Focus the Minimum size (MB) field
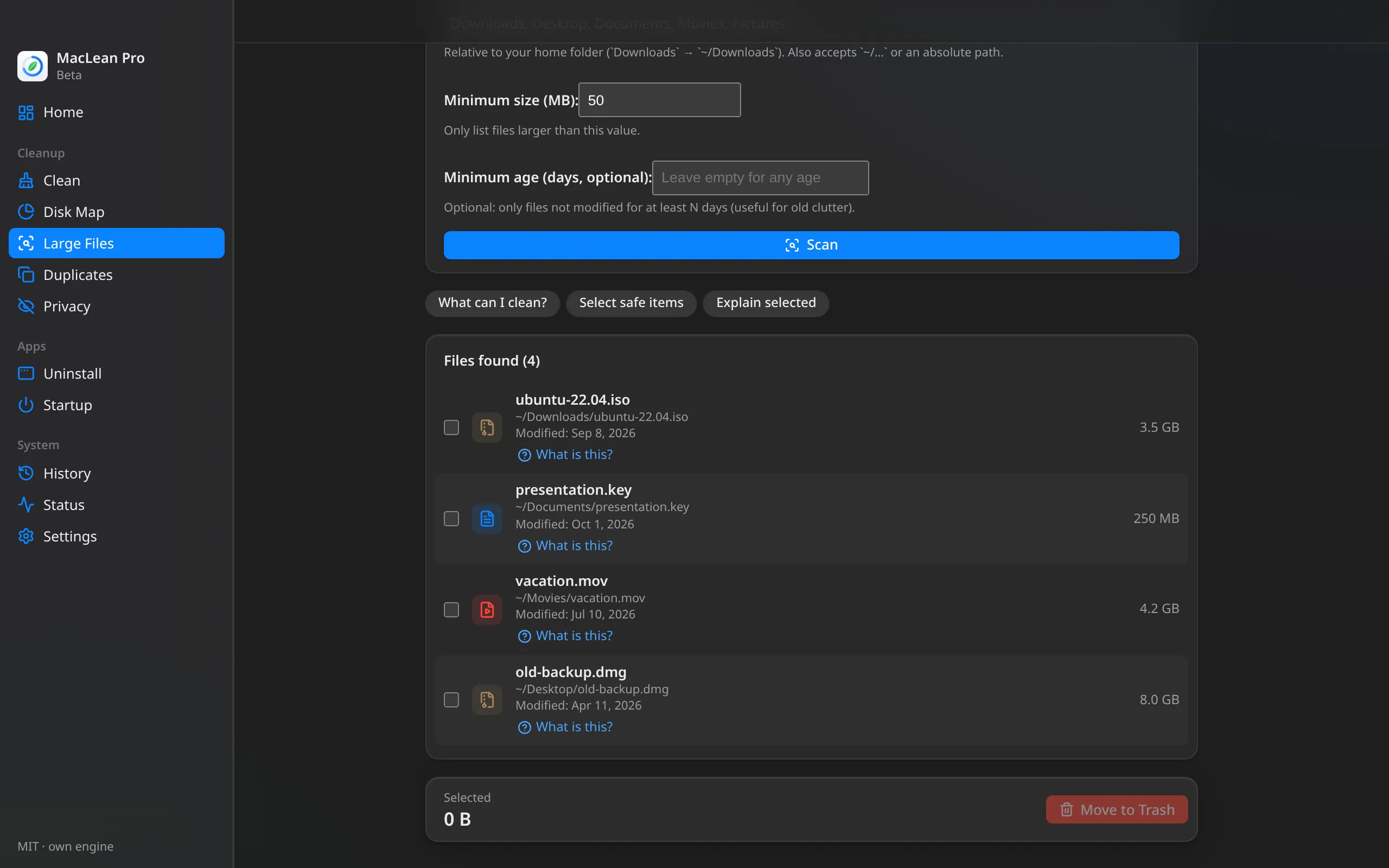1389x868 pixels. (x=659, y=100)
